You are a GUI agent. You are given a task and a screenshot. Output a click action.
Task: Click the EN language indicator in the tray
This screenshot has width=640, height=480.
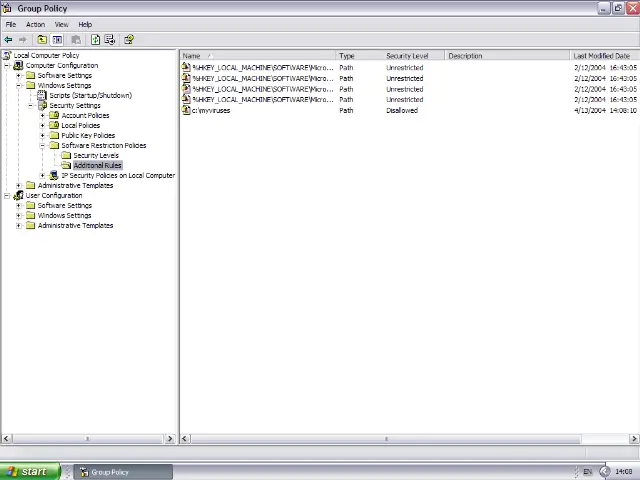[587, 472]
